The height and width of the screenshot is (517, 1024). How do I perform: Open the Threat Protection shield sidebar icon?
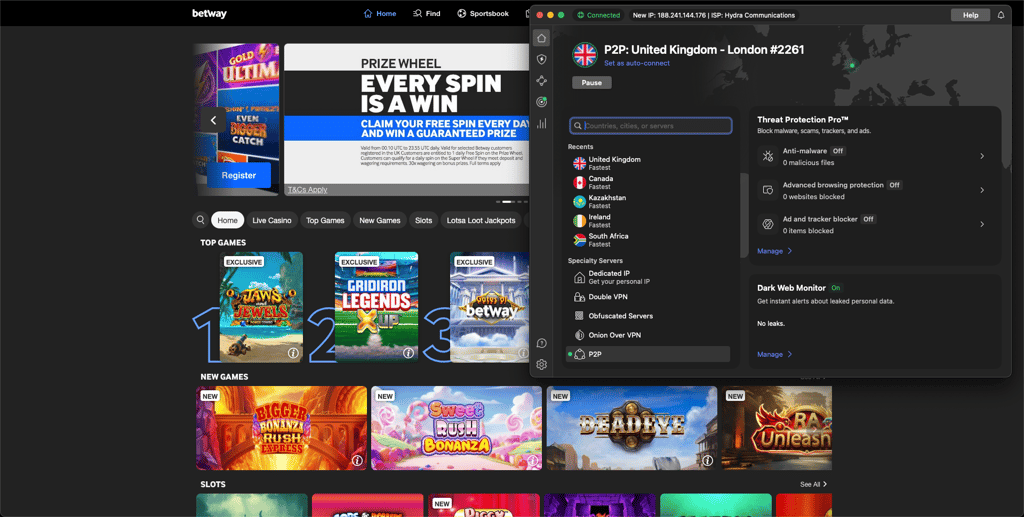[x=541, y=59]
